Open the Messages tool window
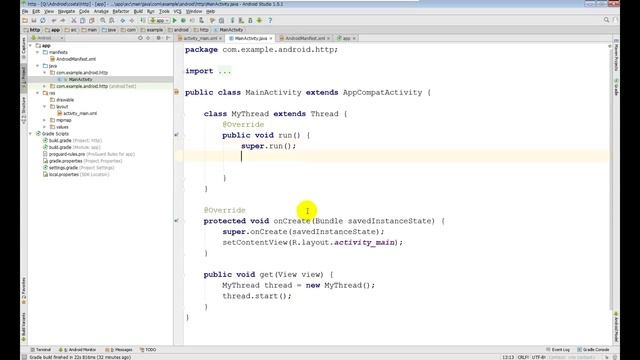The height and width of the screenshot is (360, 640). (x=119, y=350)
